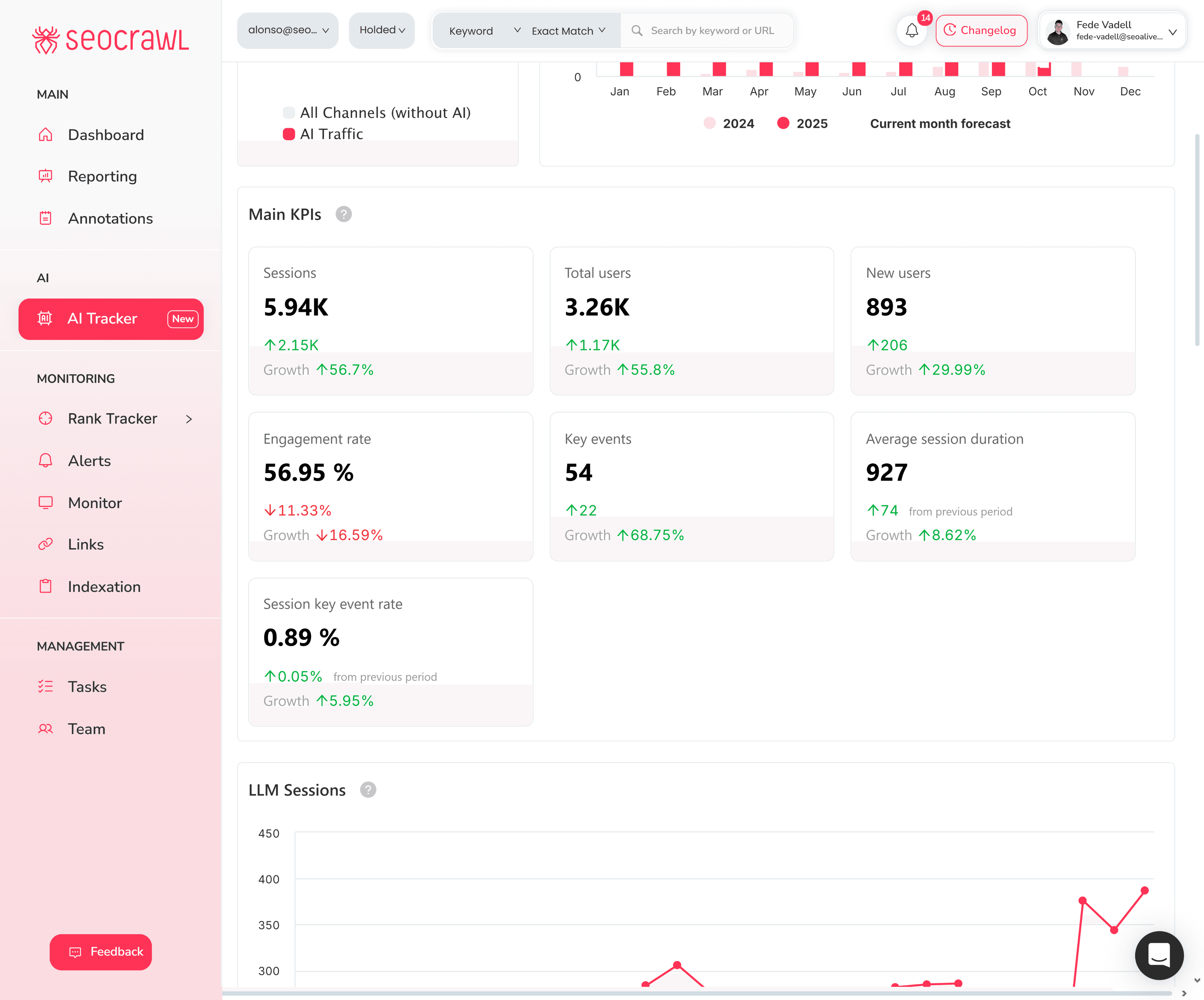
Task: Open the Annotations section
Action: [110, 218]
